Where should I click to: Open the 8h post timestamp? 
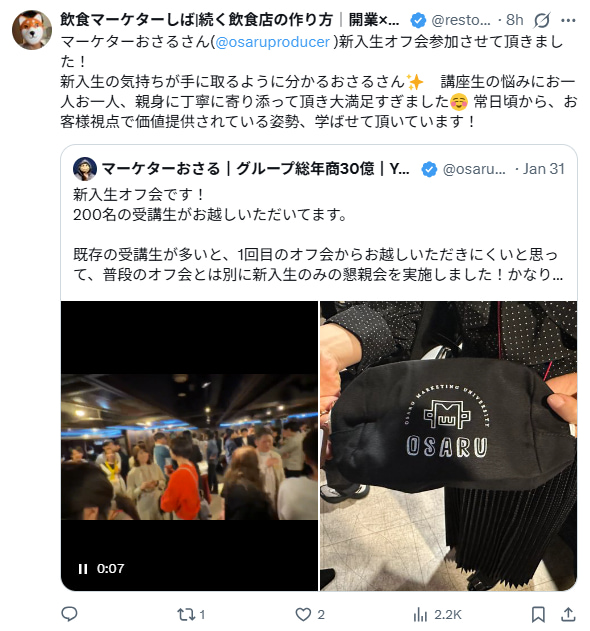tap(514, 20)
